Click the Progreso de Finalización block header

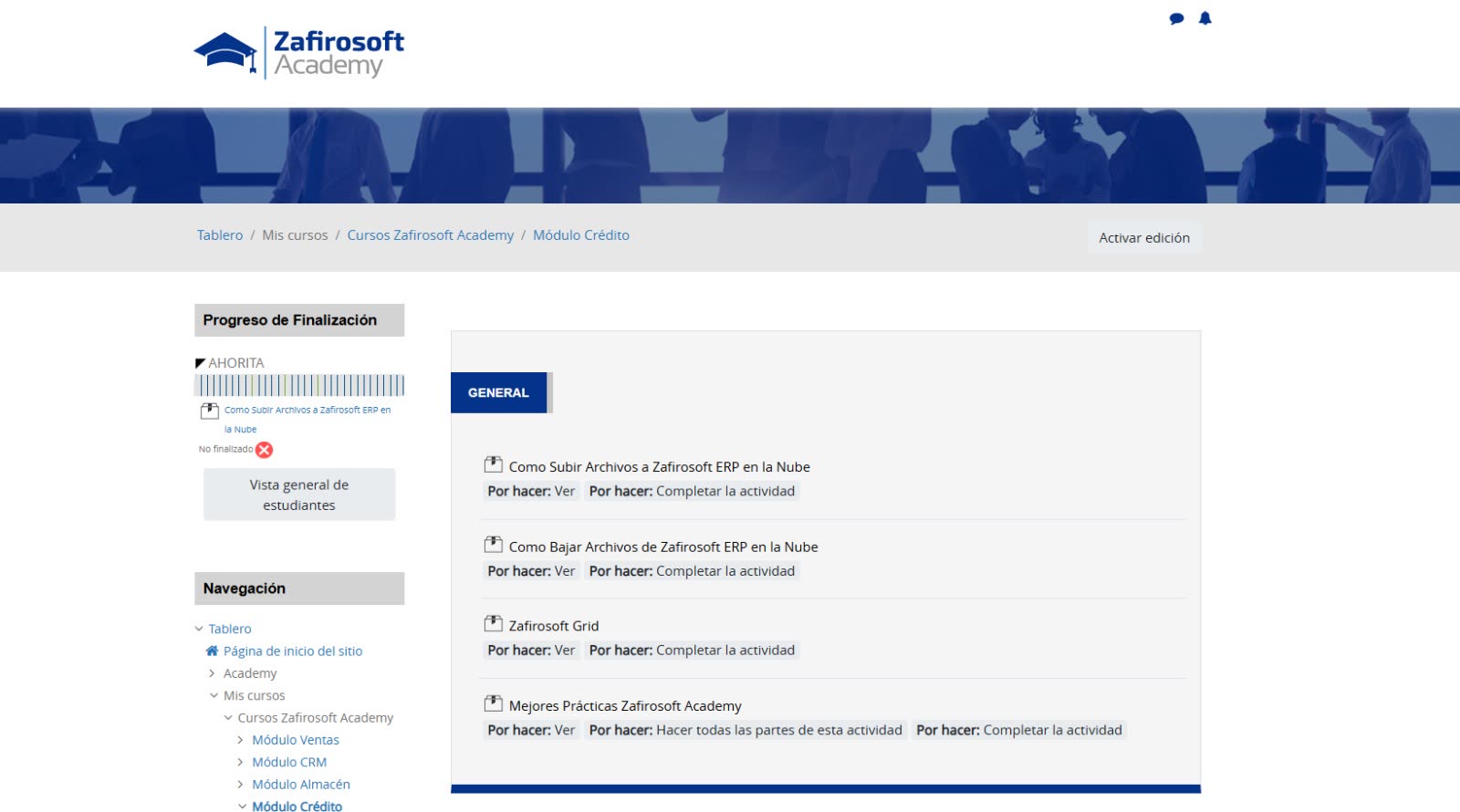pos(299,320)
